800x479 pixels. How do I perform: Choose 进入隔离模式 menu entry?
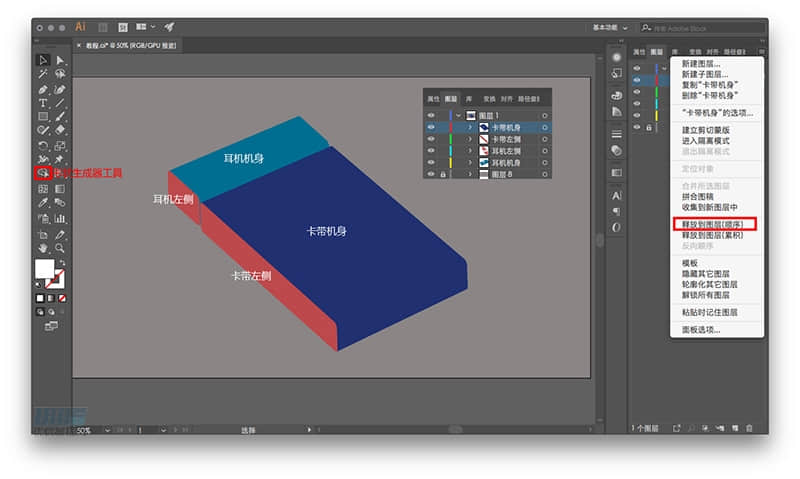pos(706,141)
